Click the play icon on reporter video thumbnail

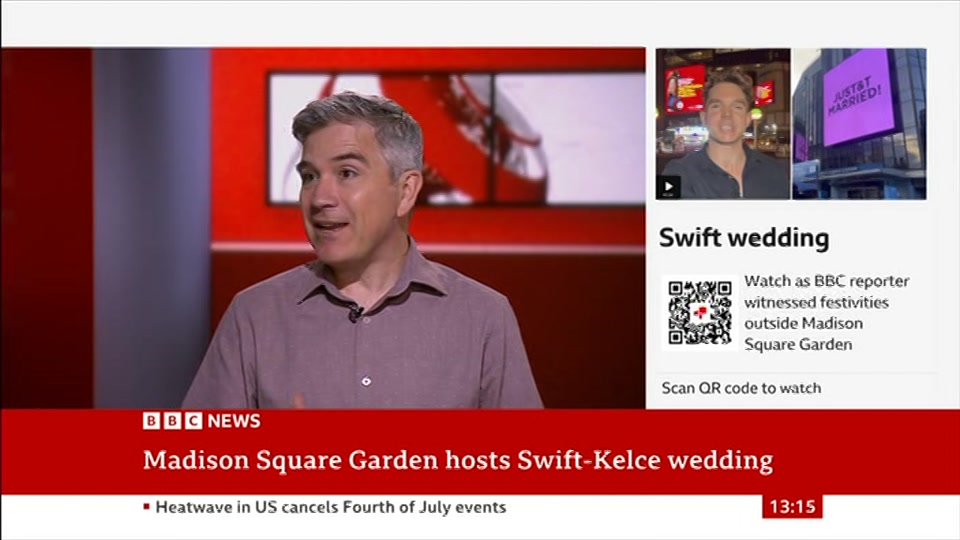[x=668, y=187]
